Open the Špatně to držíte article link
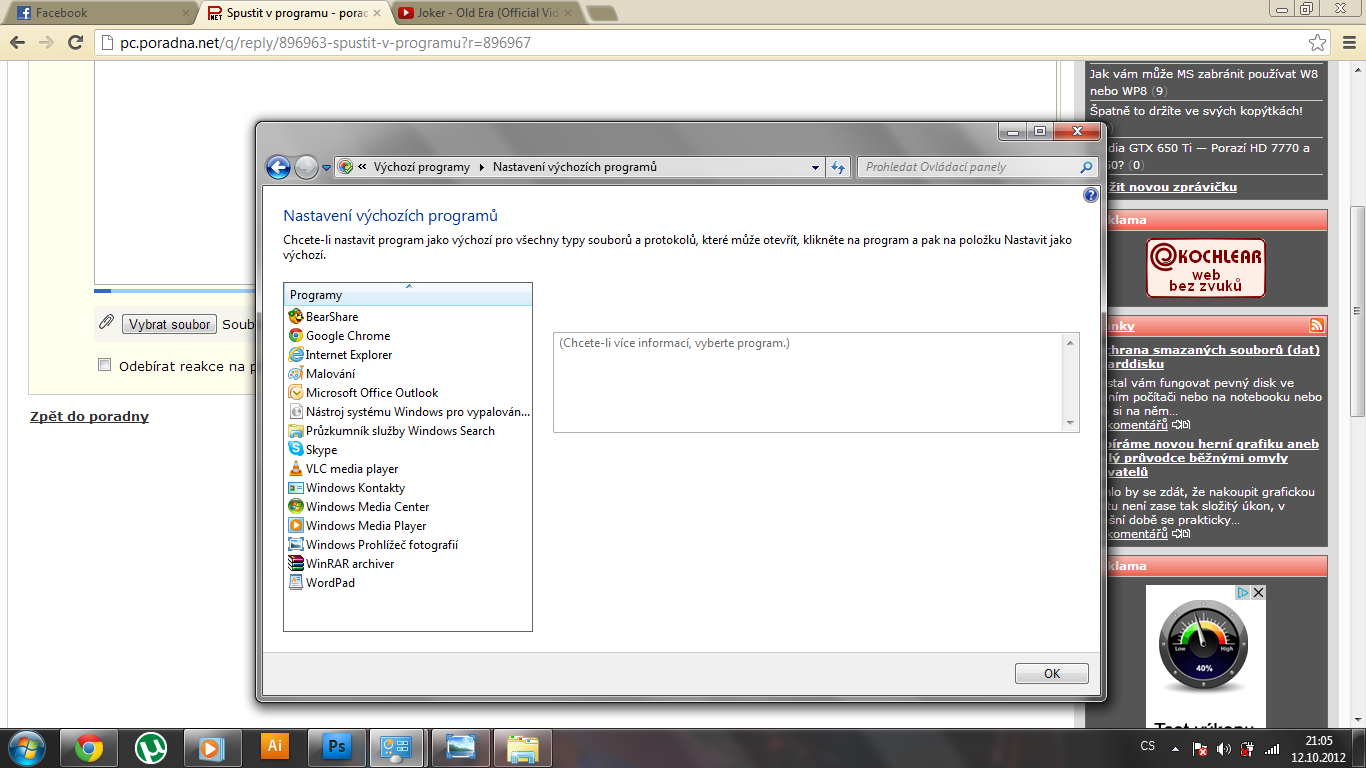This screenshot has height=768, width=1366. pos(1196,111)
